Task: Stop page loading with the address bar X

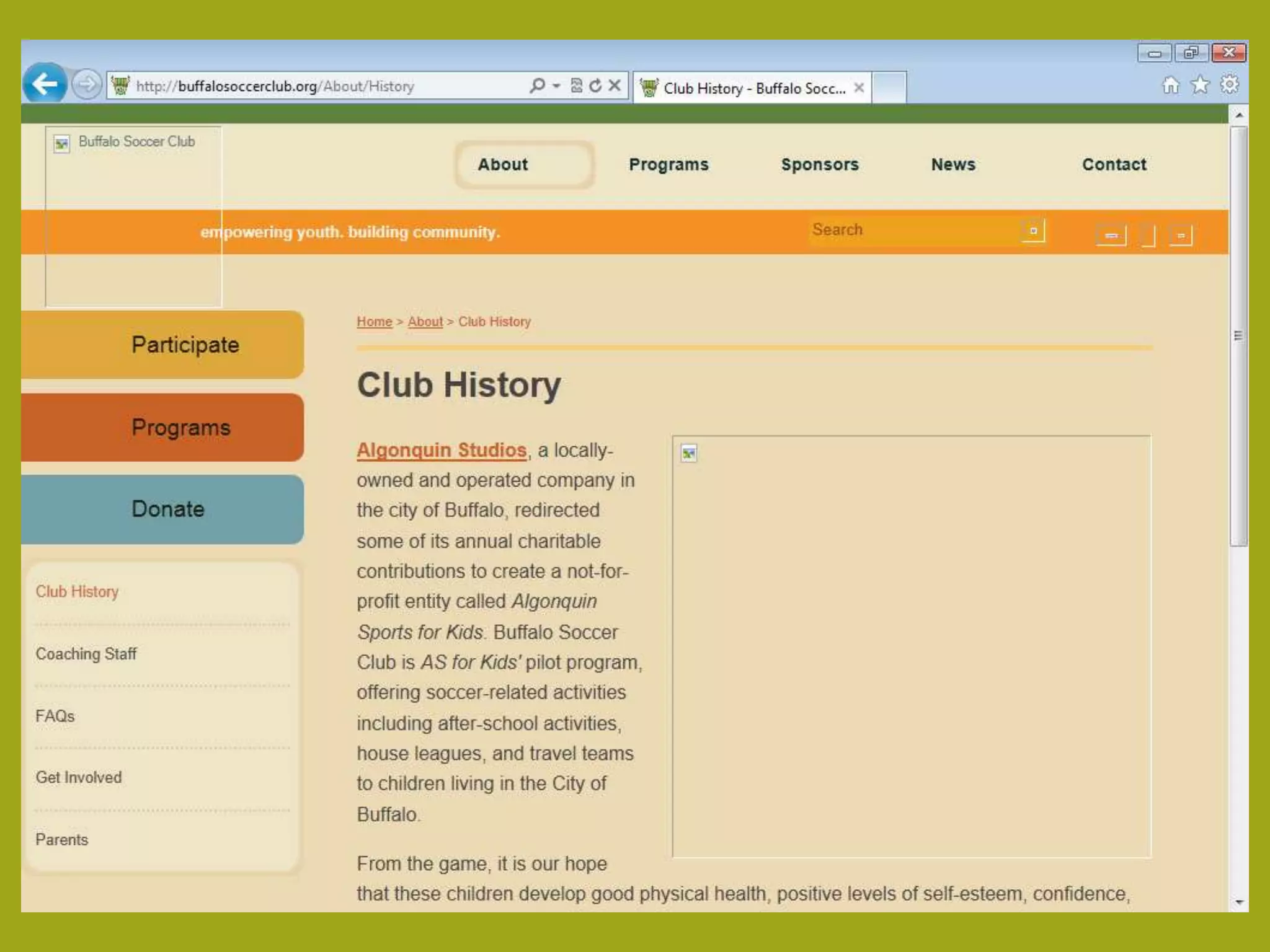Action: (615, 86)
